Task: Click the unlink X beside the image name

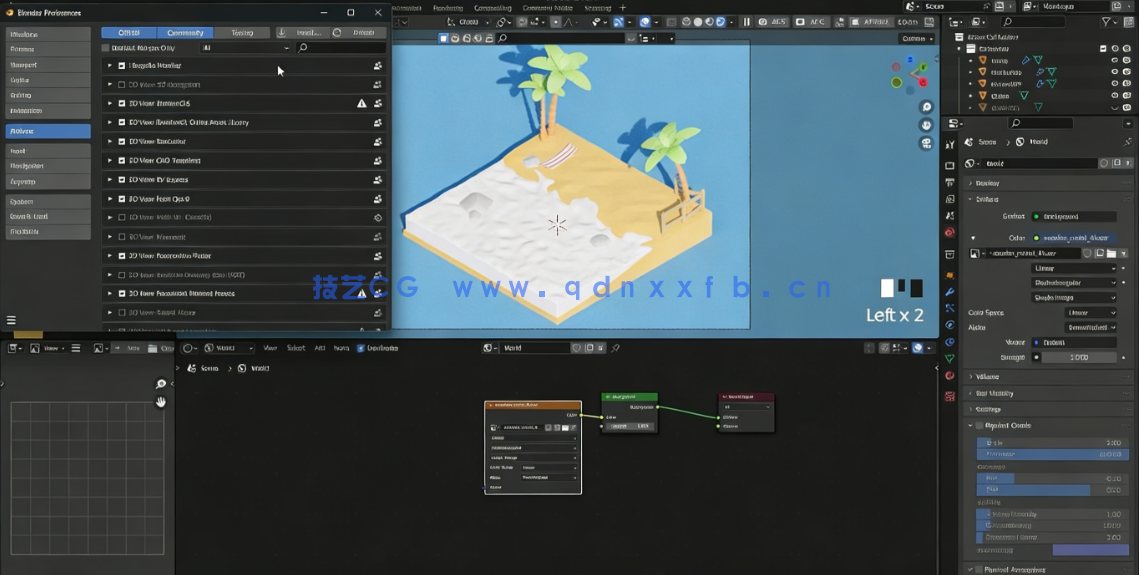Action: pos(1124,253)
